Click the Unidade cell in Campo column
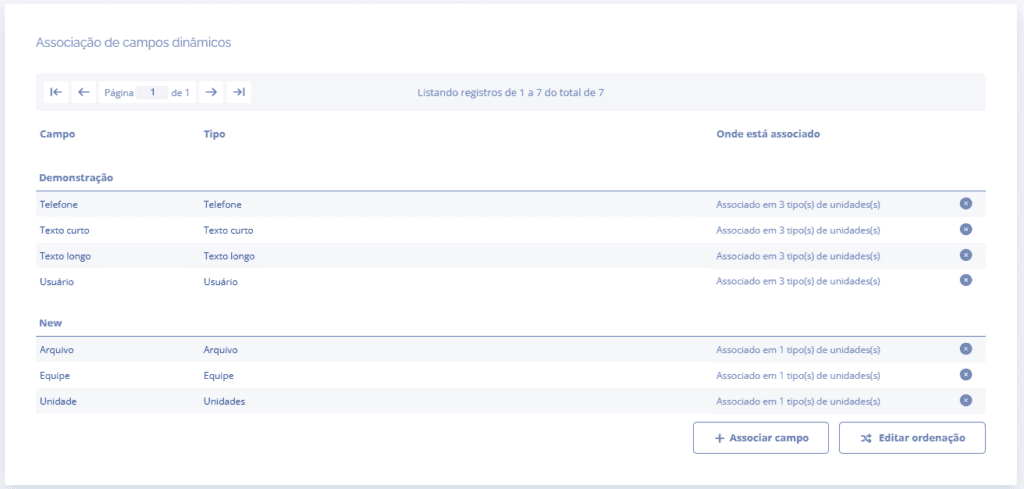The height and width of the screenshot is (489, 1024). [58, 402]
